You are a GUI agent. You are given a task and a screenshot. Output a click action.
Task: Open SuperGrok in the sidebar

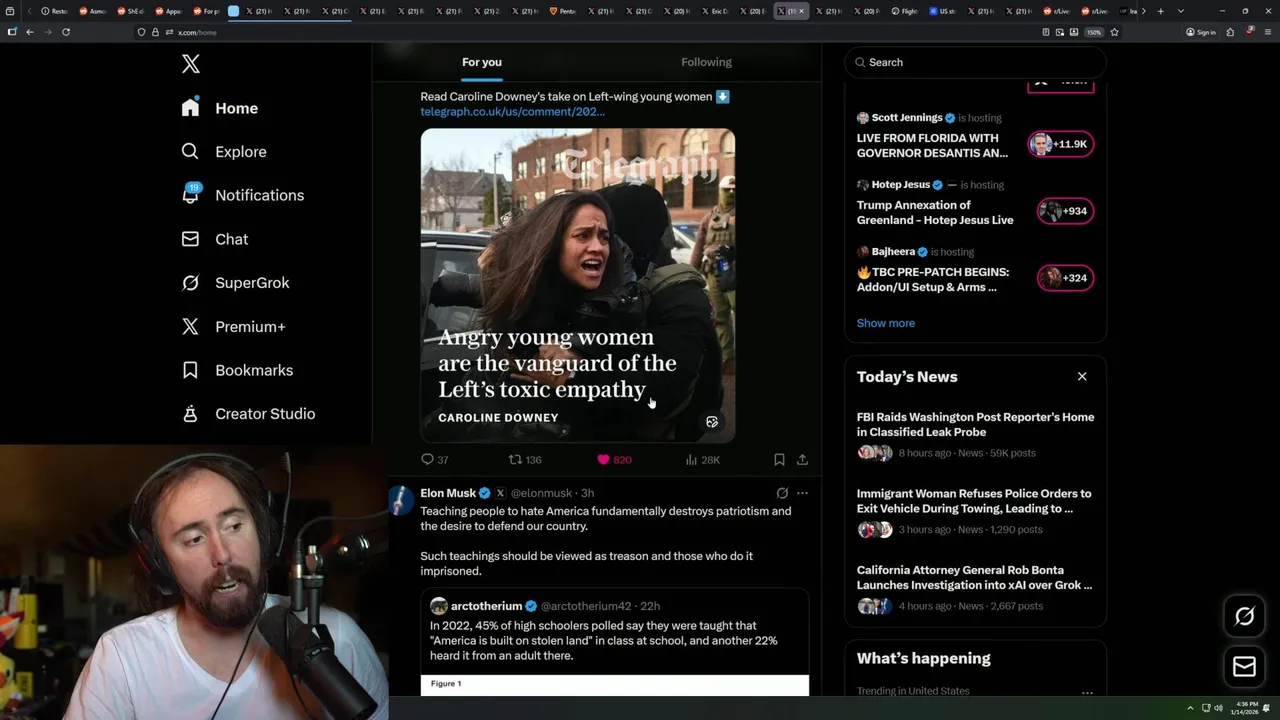click(x=236, y=283)
